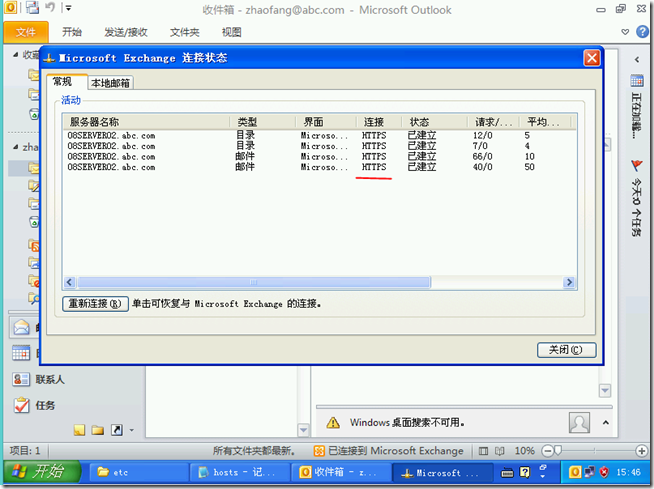Click the list's right scroll arrow

[x=568, y=282]
